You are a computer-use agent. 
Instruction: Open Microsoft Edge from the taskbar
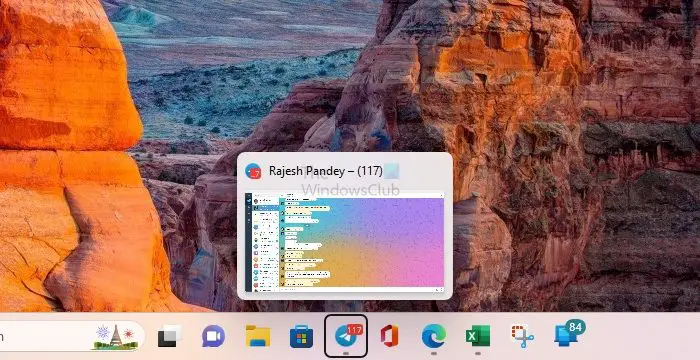[x=433, y=336]
